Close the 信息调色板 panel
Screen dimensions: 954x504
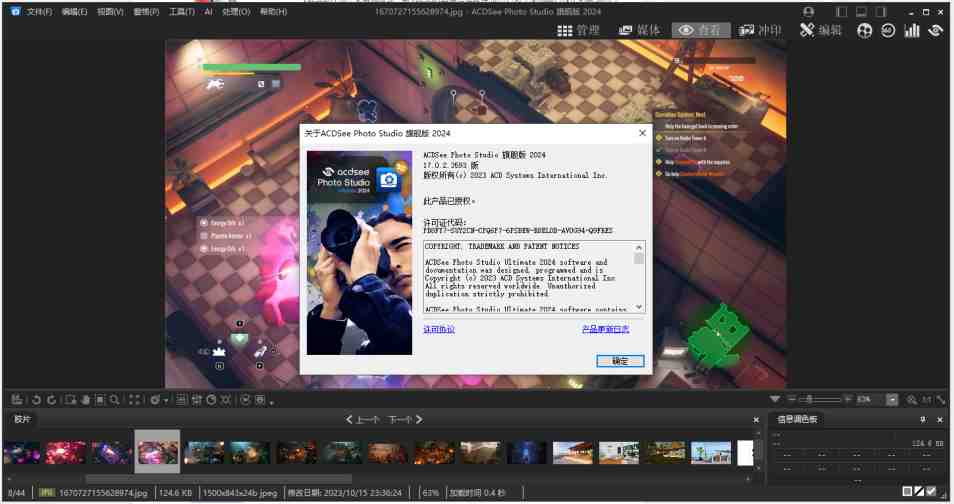coord(940,420)
